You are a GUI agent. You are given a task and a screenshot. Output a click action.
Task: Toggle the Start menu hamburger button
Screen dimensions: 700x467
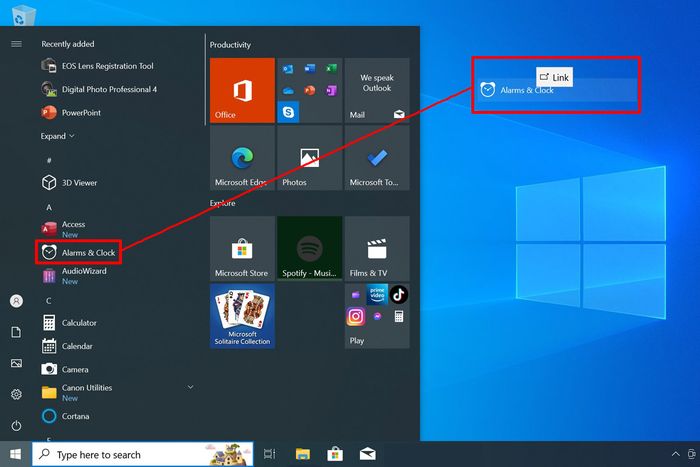17,44
